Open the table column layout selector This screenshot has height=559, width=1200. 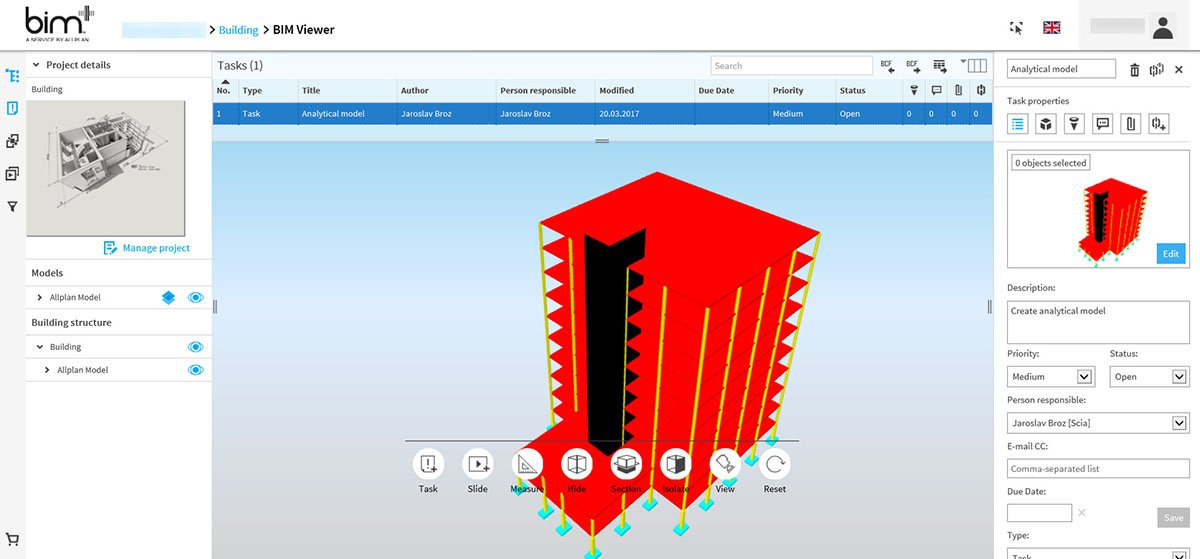(973, 66)
